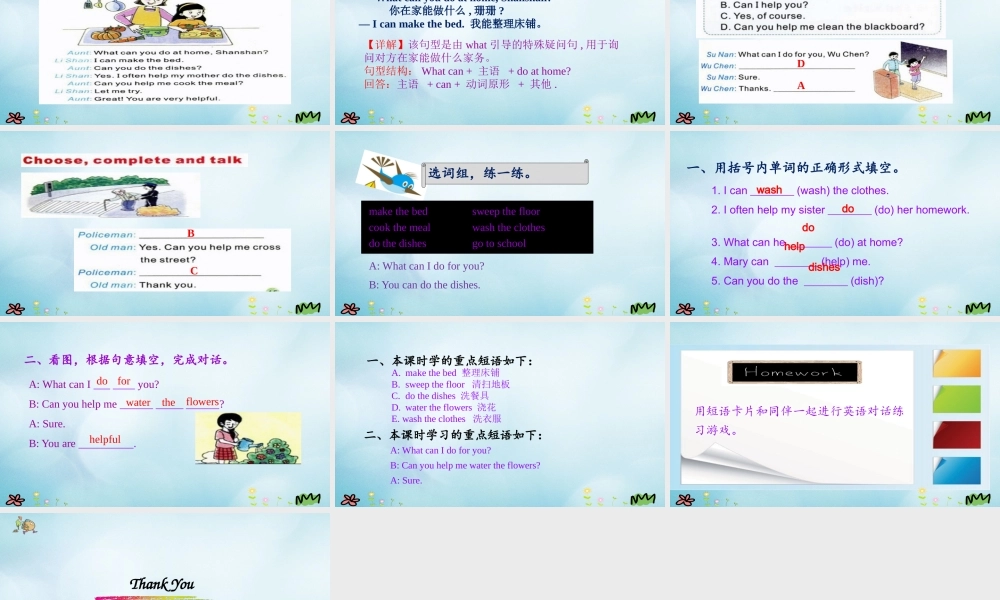Click 'B. sweep the floor 清扫地板' phrase
The height and width of the screenshot is (600, 1000).
[x=450, y=384]
